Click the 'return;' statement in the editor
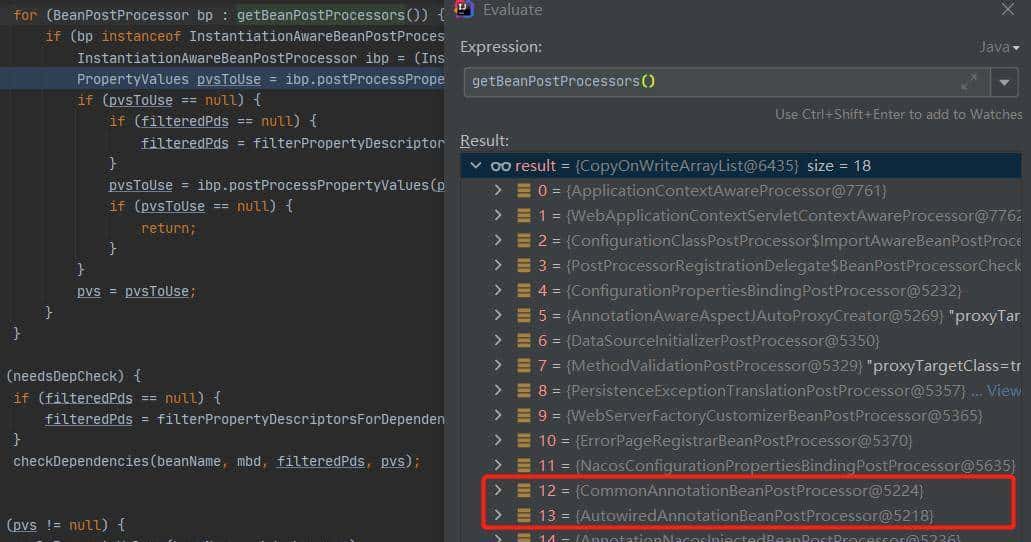This screenshot has height=542, width=1031. [x=168, y=228]
